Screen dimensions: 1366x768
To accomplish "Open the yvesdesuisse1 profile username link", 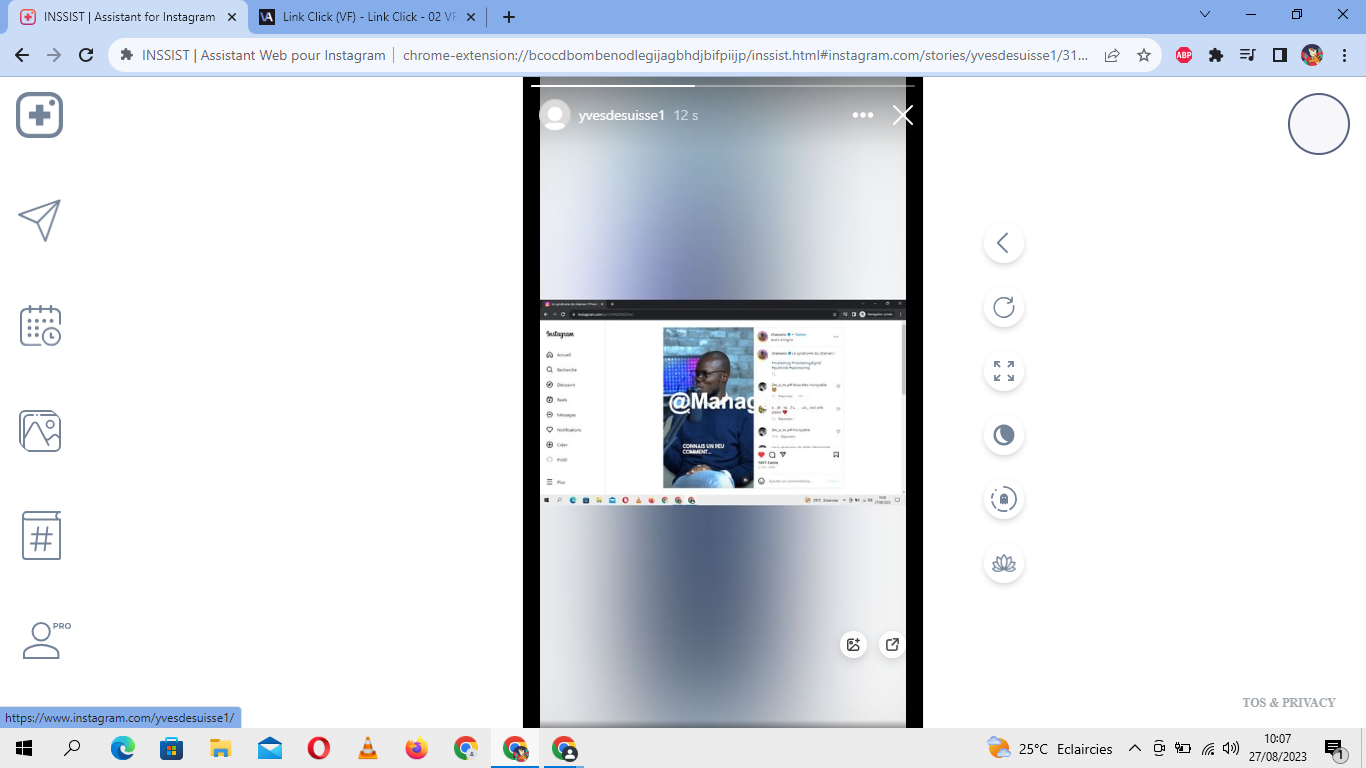I will tap(621, 115).
